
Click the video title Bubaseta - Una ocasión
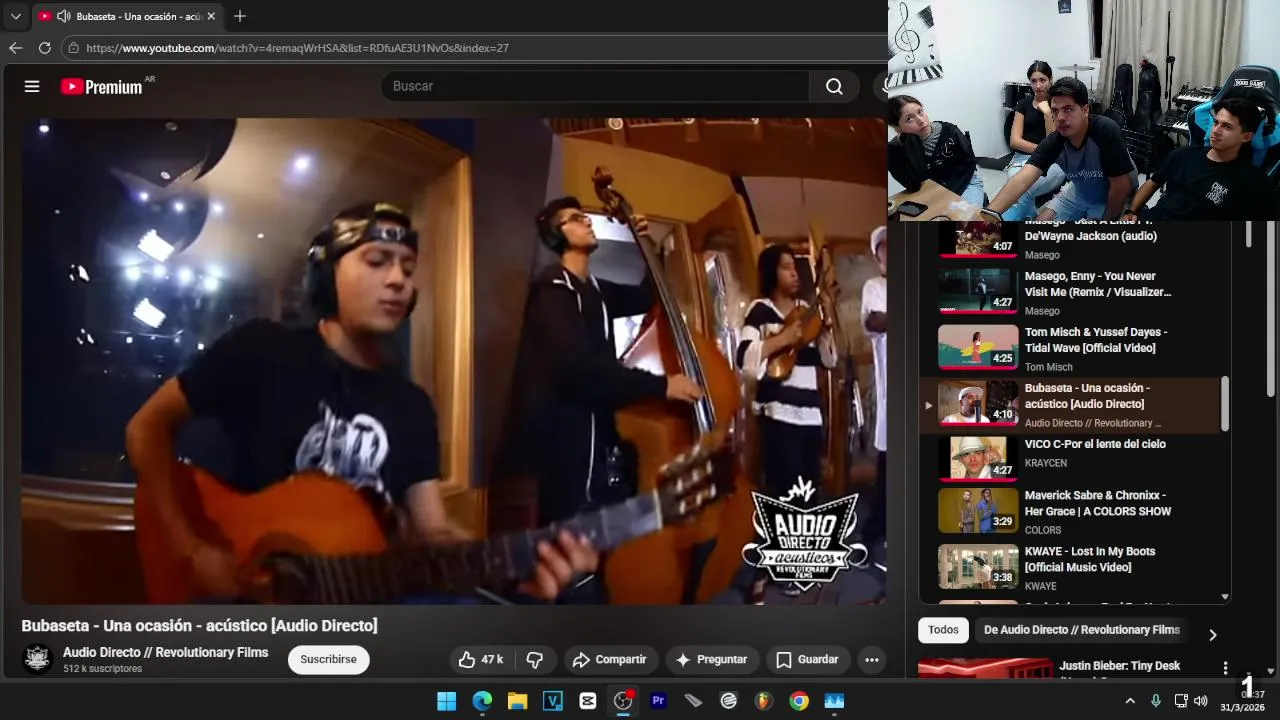tap(200, 626)
